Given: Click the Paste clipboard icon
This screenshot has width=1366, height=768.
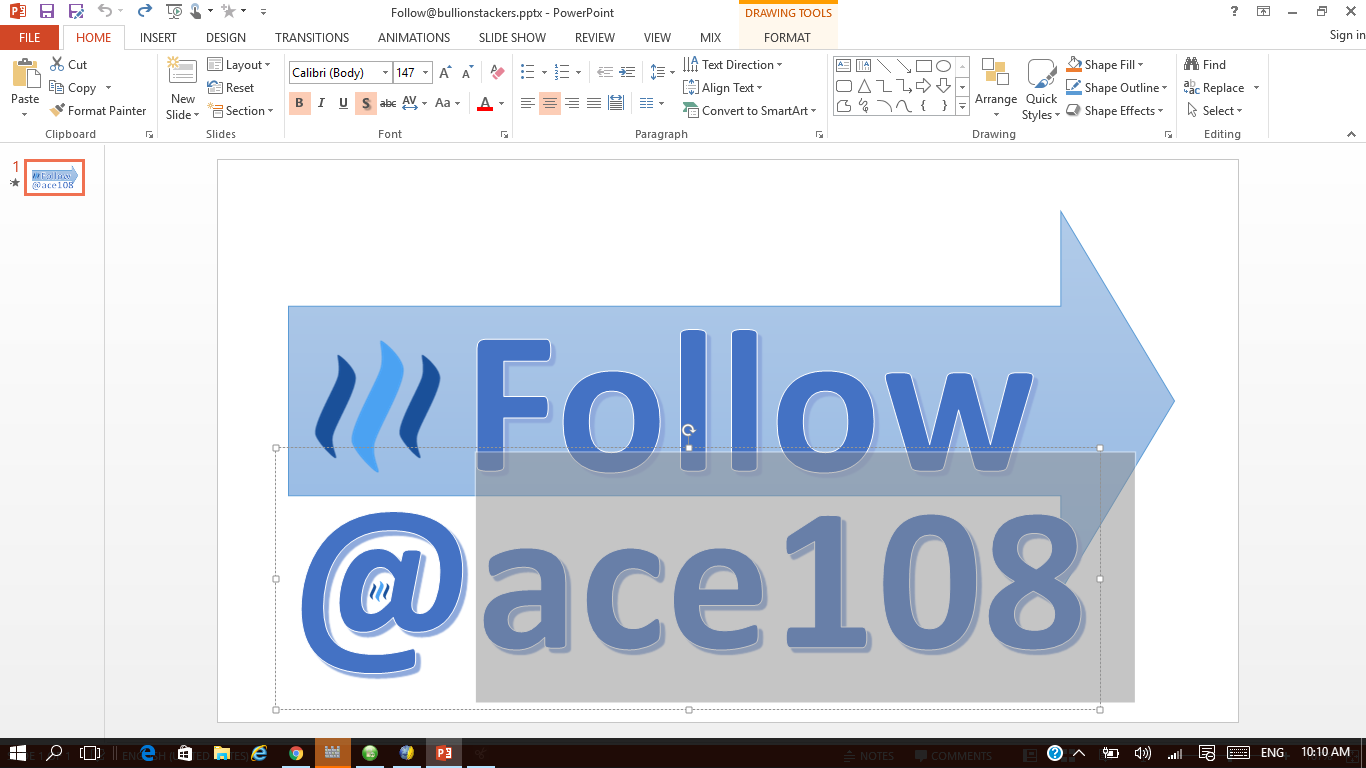Looking at the screenshot, I should click(x=25, y=75).
